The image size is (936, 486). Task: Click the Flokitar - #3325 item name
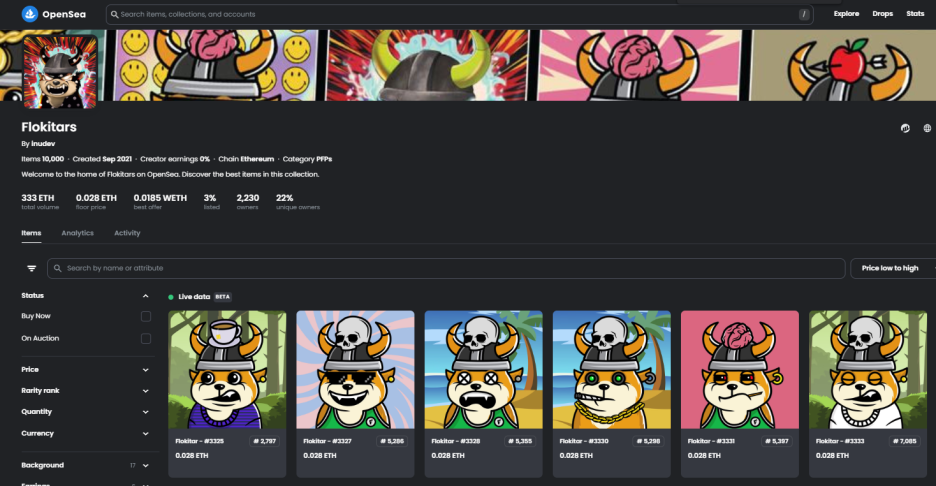tap(199, 441)
